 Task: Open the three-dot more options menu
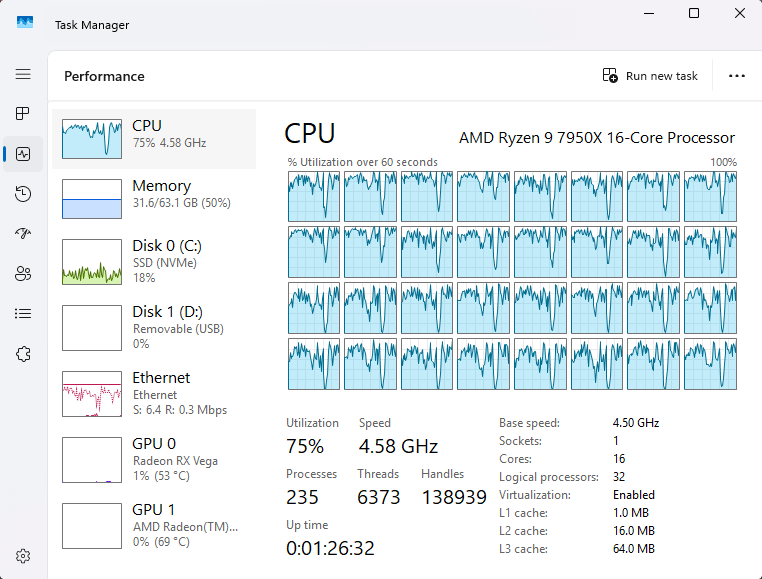(x=737, y=76)
